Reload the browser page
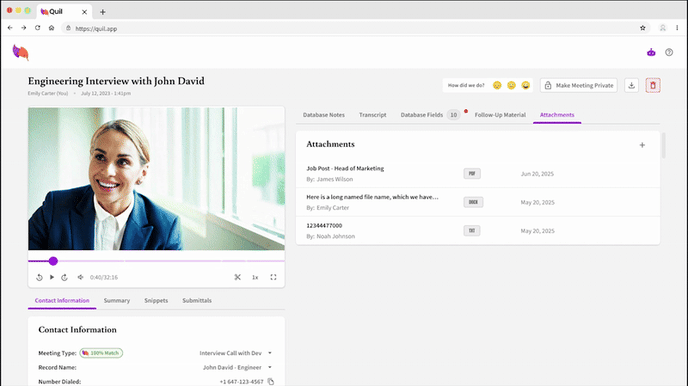Image resolution: width=688 pixels, height=386 pixels. click(x=38, y=28)
